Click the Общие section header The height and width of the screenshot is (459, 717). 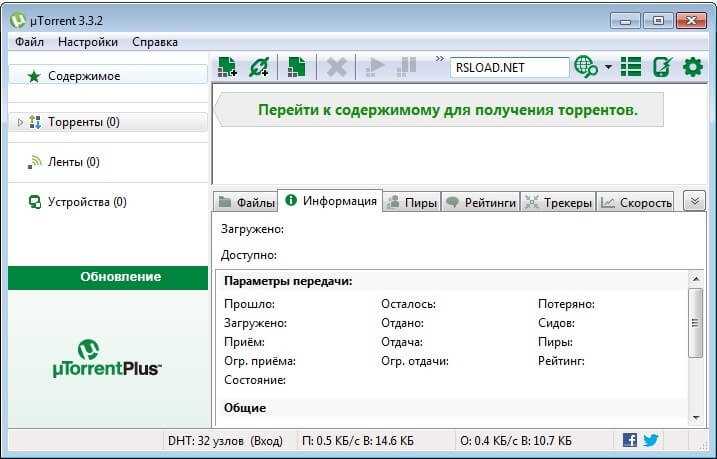(245, 408)
